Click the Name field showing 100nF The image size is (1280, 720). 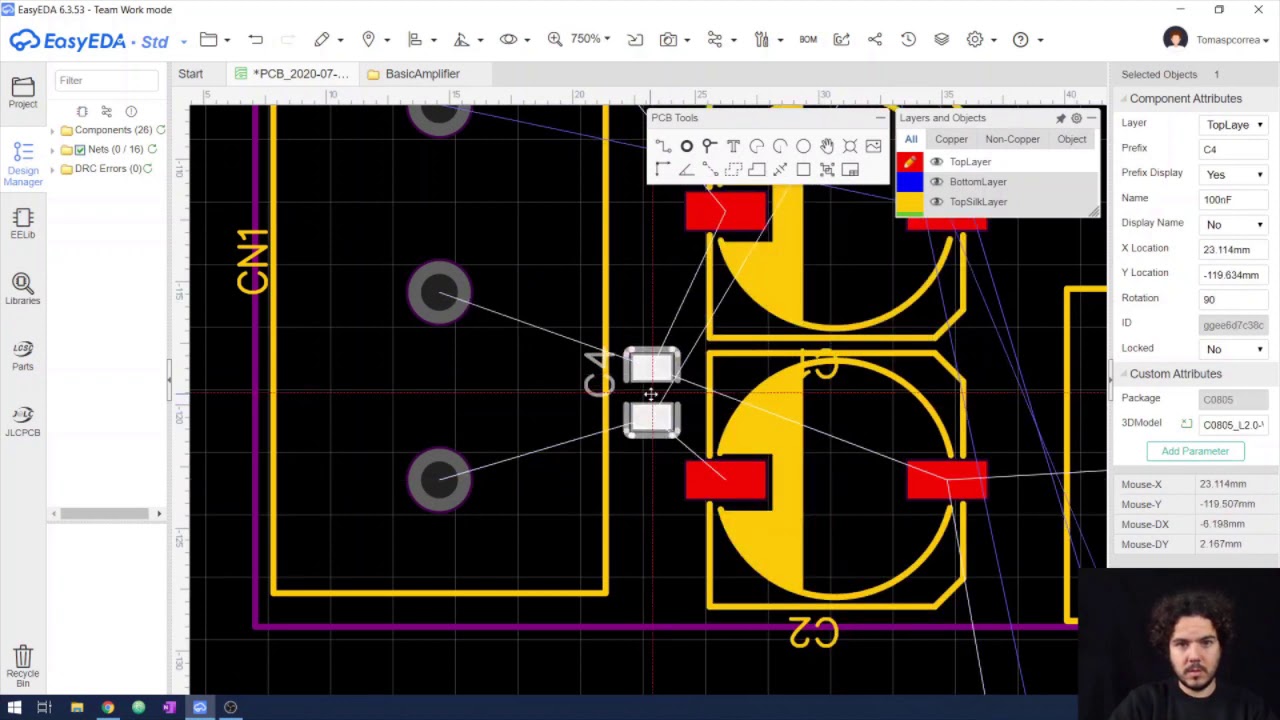[1233, 200]
